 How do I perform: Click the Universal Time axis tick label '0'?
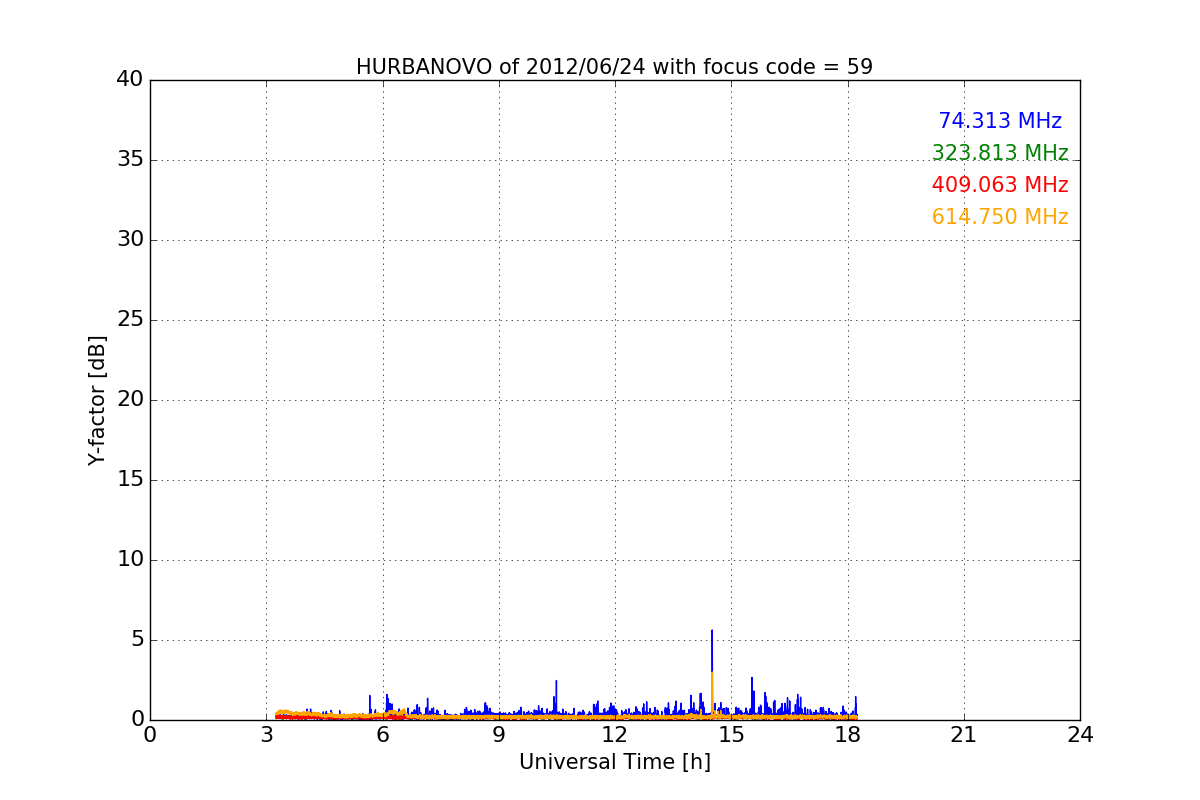coord(150,735)
